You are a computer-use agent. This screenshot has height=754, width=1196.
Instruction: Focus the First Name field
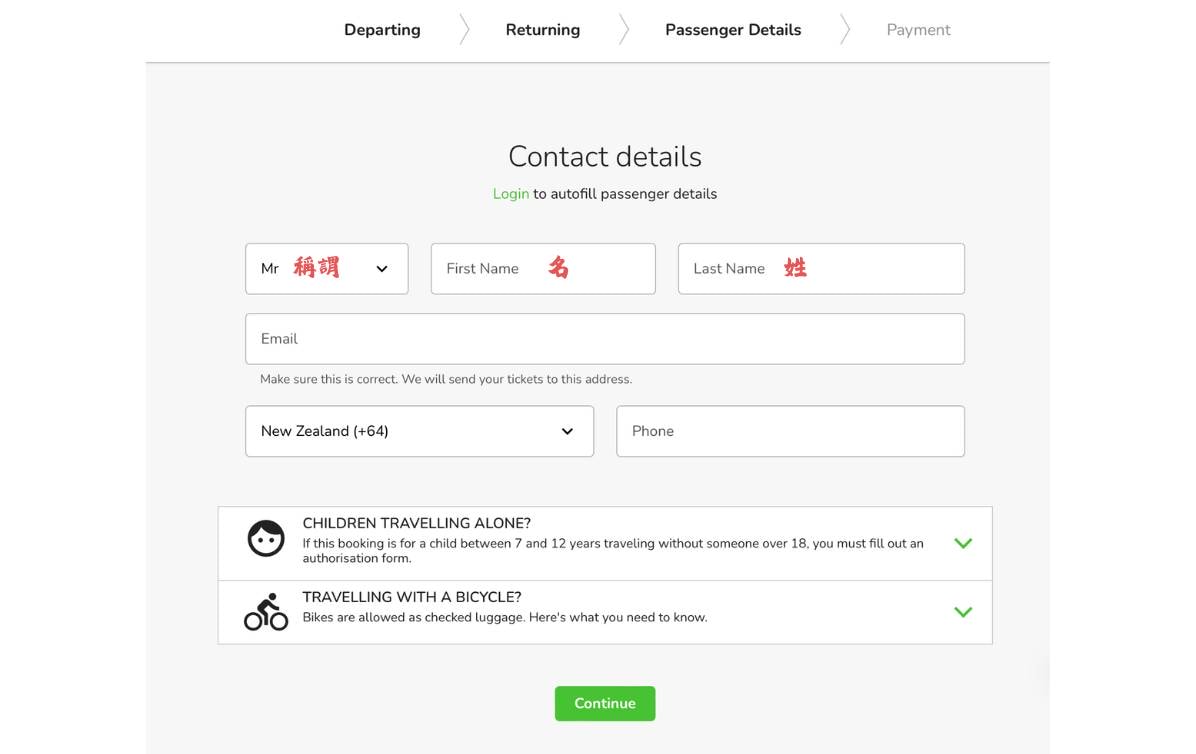543,268
